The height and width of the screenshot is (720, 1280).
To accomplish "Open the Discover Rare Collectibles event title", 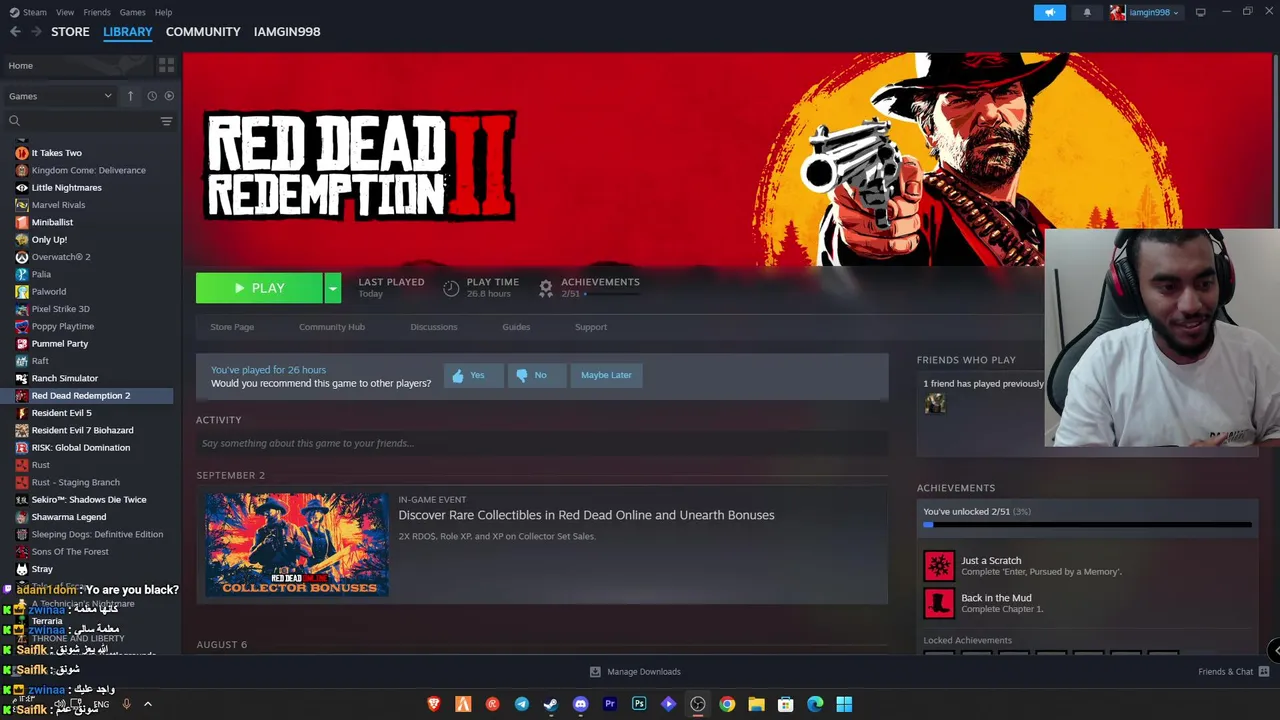I will 586,515.
